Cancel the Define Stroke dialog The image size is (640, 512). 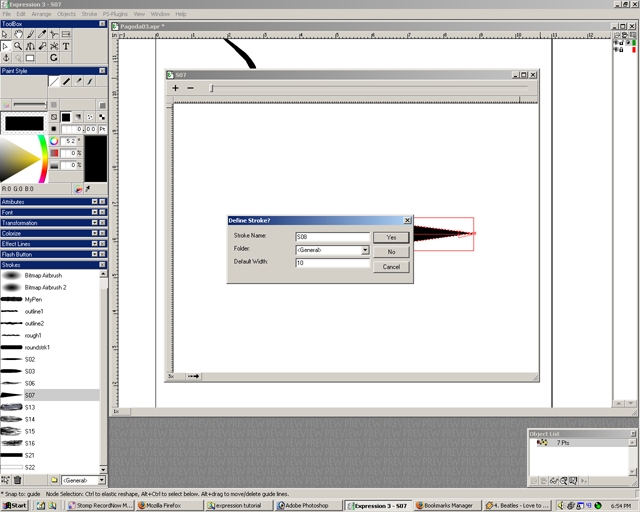391,267
